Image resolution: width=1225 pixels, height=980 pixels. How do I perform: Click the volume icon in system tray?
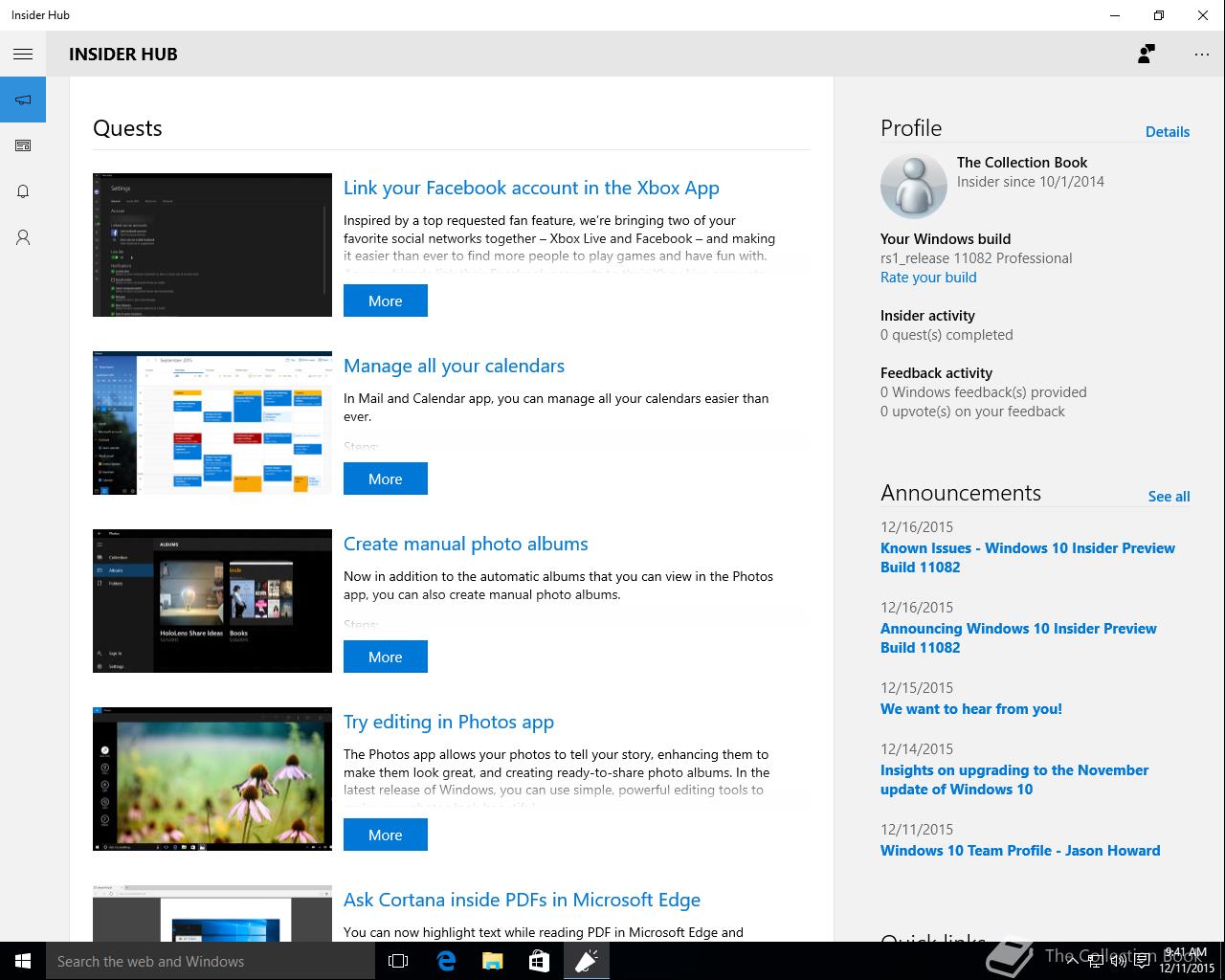[x=1118, y=961]
